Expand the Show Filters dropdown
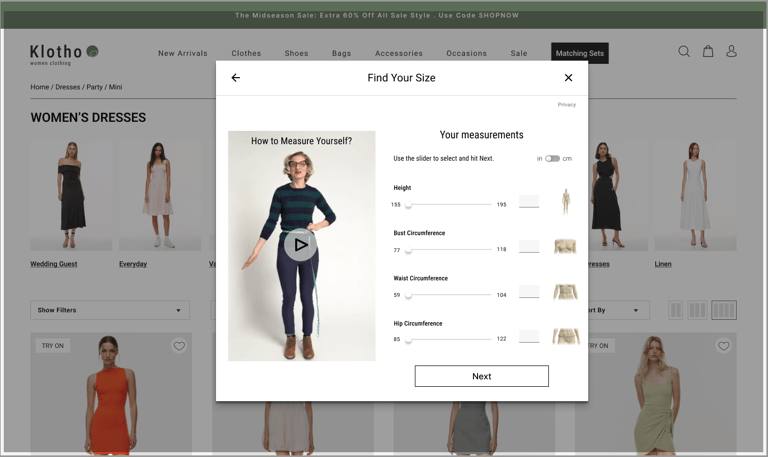Image resolution: width=768 pixels, height=457 pixels. coord(110,310)
